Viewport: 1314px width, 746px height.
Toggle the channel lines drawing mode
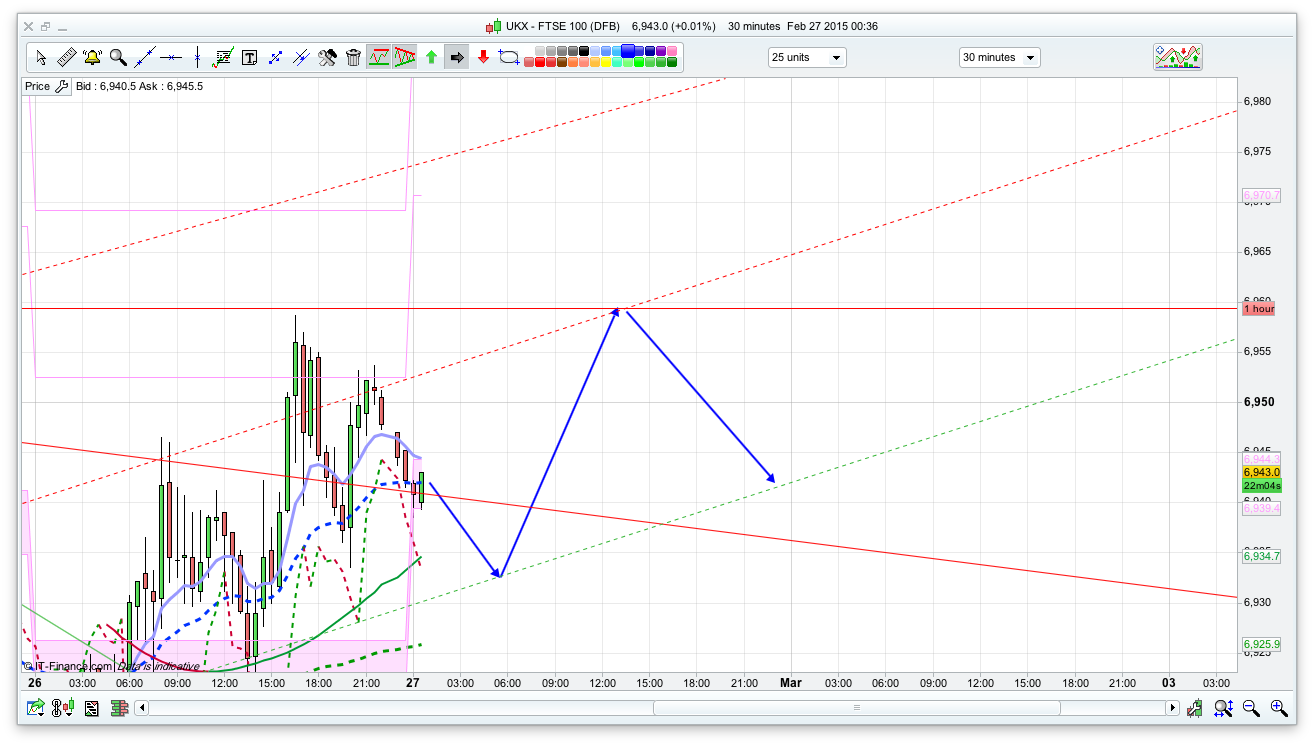point(379,57)
